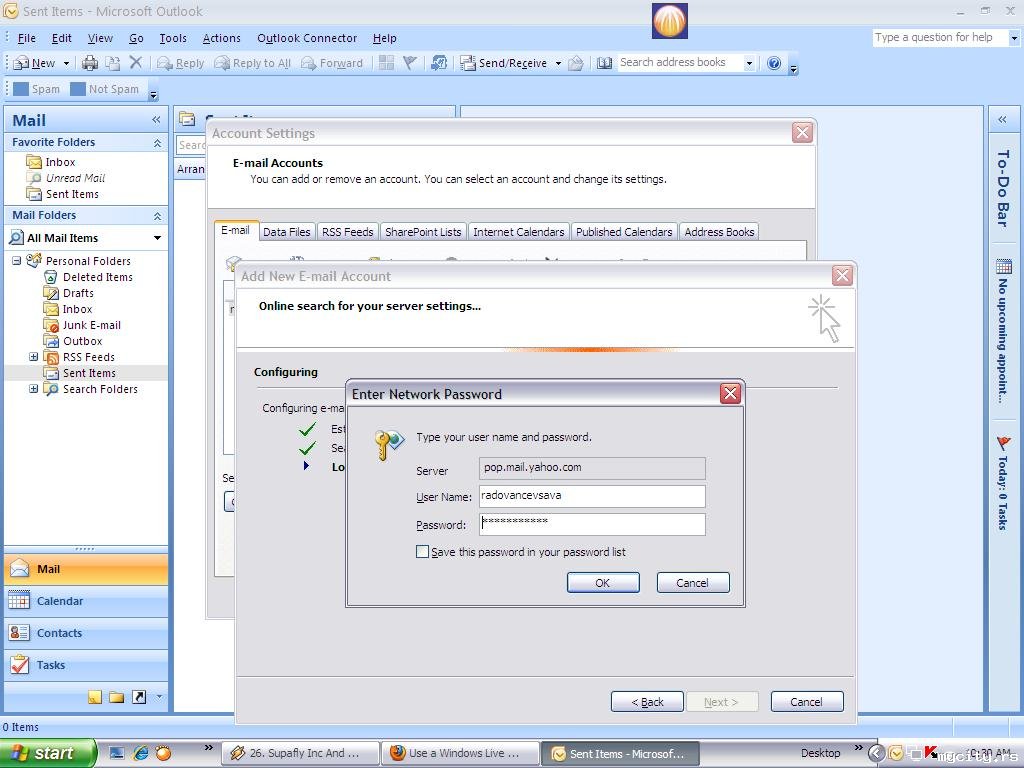This screenshot has width=1024, height=768.
Task: Expand the RSS Feeds folder
Action: (33, 357)
